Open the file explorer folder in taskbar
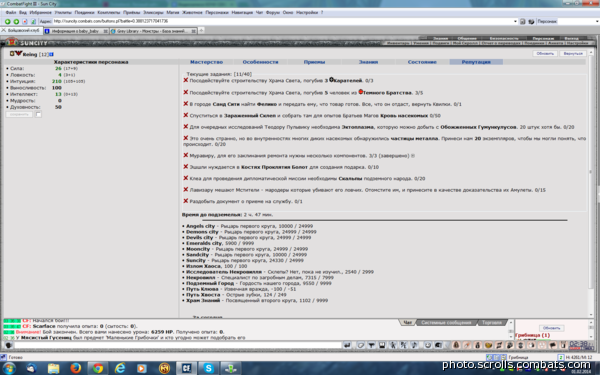 pos(53,368)
